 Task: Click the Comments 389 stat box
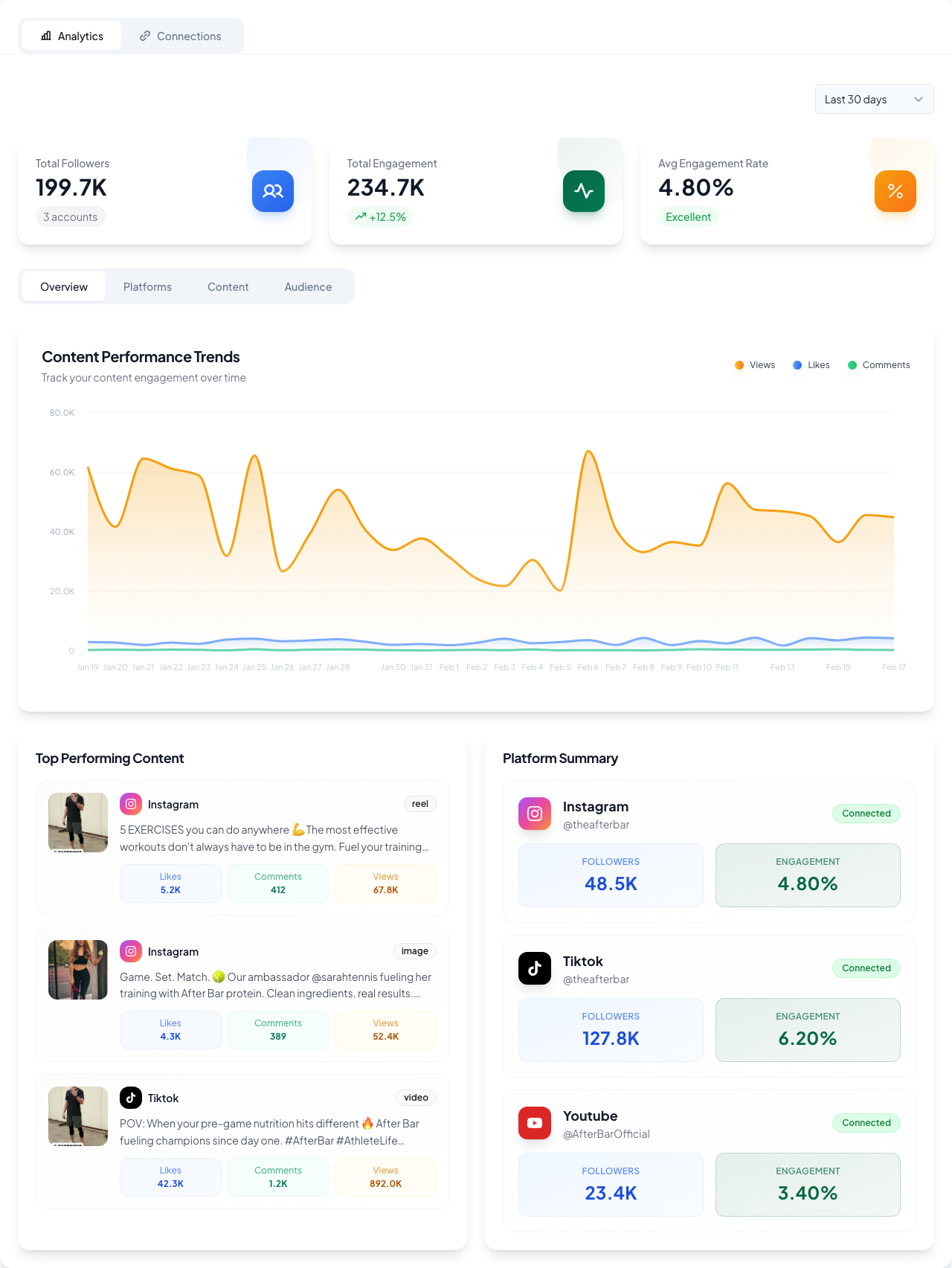point(278,1030)
